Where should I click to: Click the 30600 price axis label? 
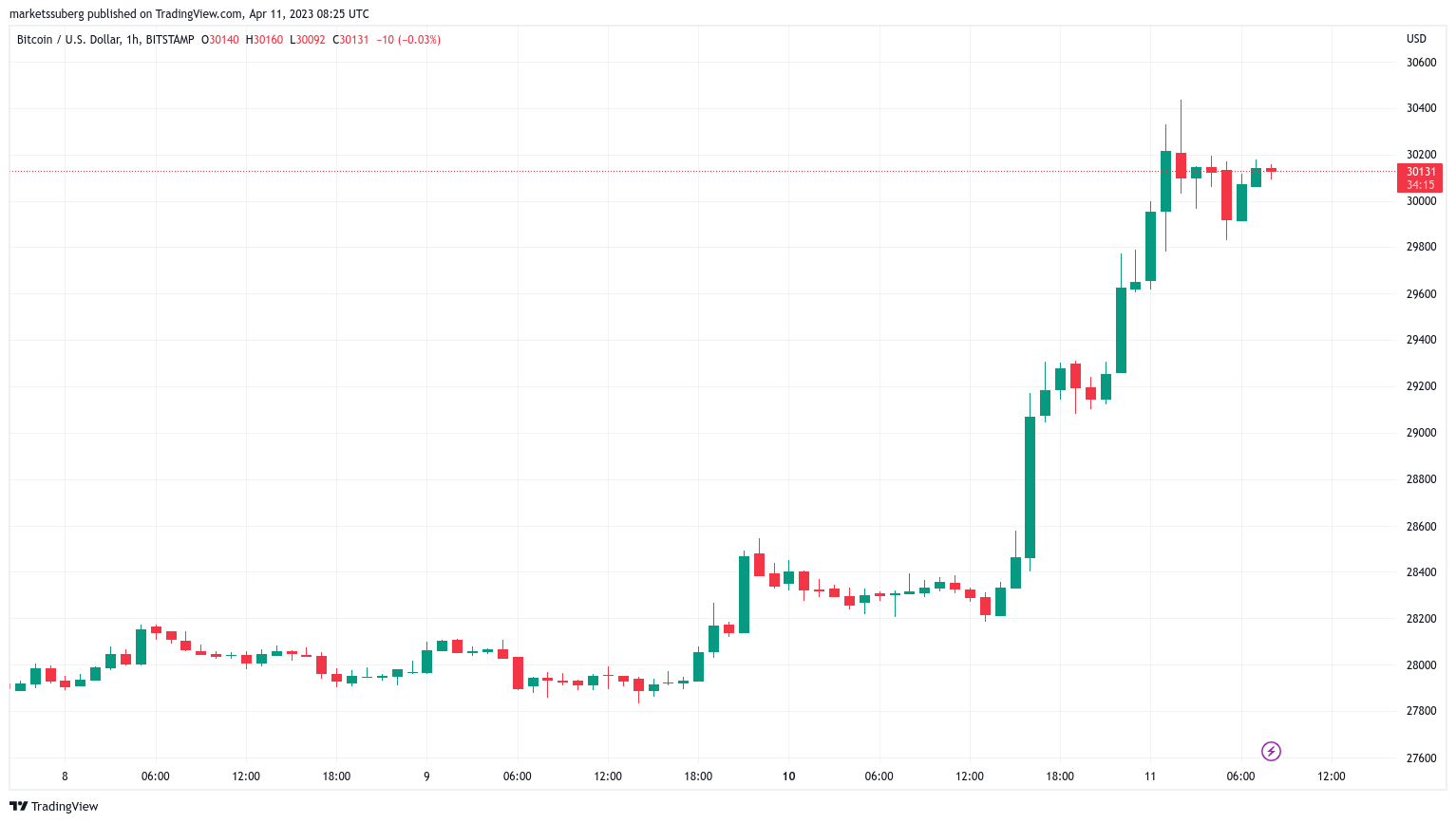pyautogui.click(x=1421, y=63)
